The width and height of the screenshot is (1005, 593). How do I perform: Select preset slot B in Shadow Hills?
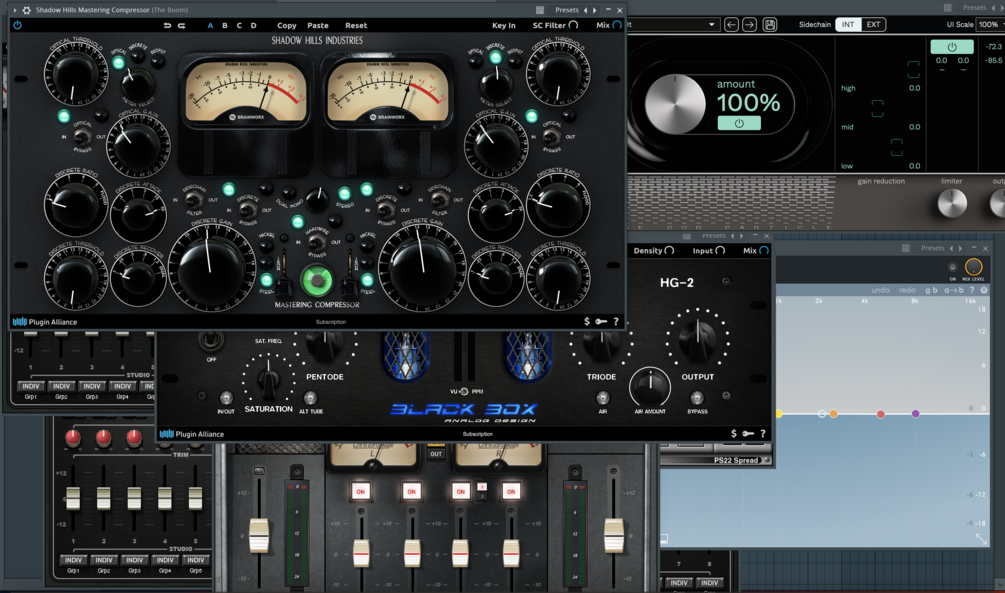225,26
